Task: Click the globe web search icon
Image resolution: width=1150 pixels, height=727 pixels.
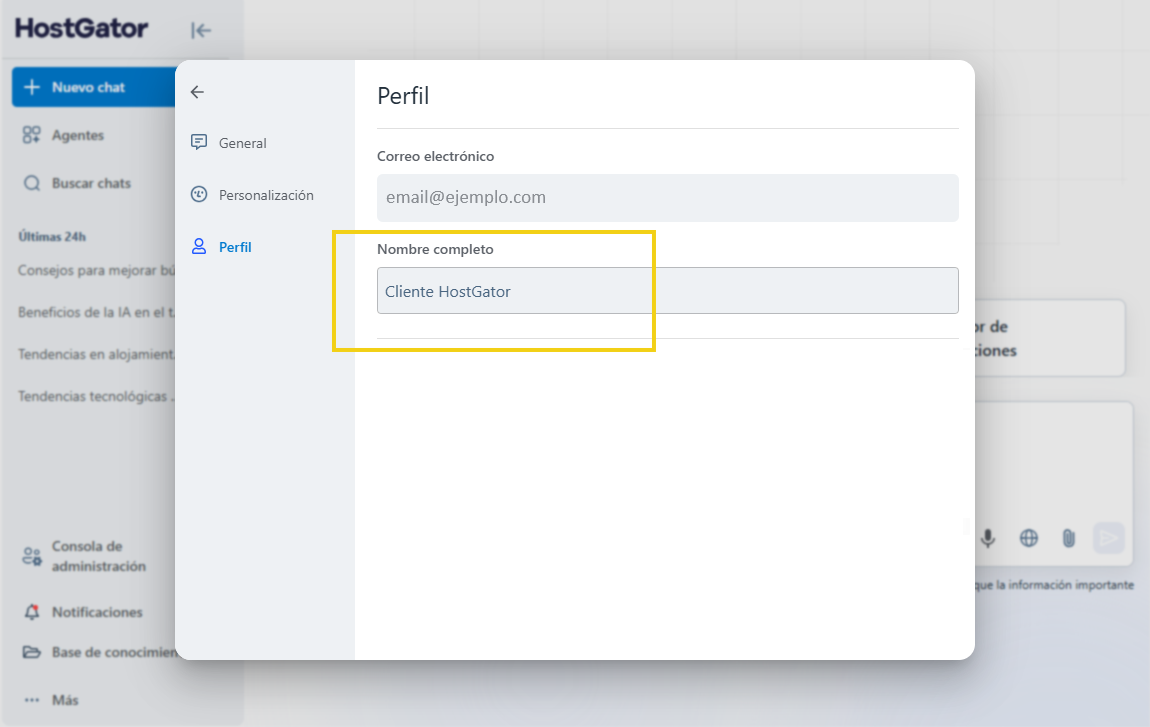Action: click(x=1029, y=538)
